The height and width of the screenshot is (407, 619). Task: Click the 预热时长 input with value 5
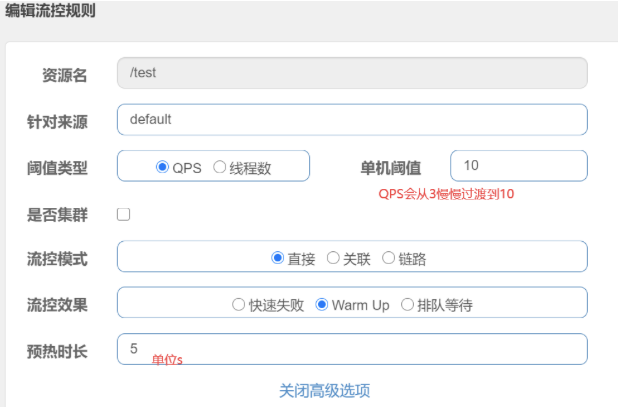click(352, 349)
